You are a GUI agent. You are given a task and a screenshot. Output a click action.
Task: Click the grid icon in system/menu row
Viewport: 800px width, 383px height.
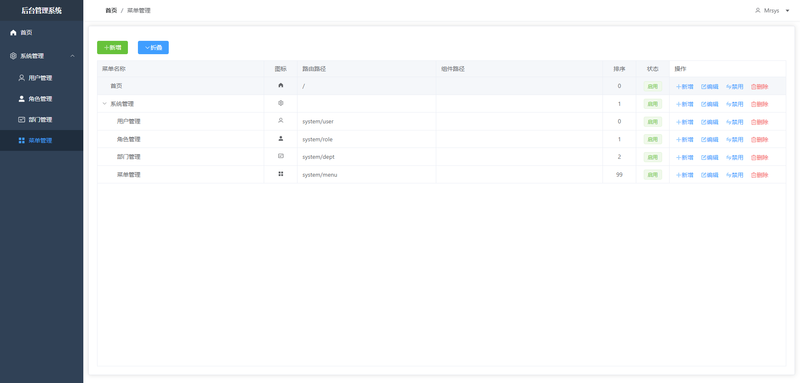point(281,174)
